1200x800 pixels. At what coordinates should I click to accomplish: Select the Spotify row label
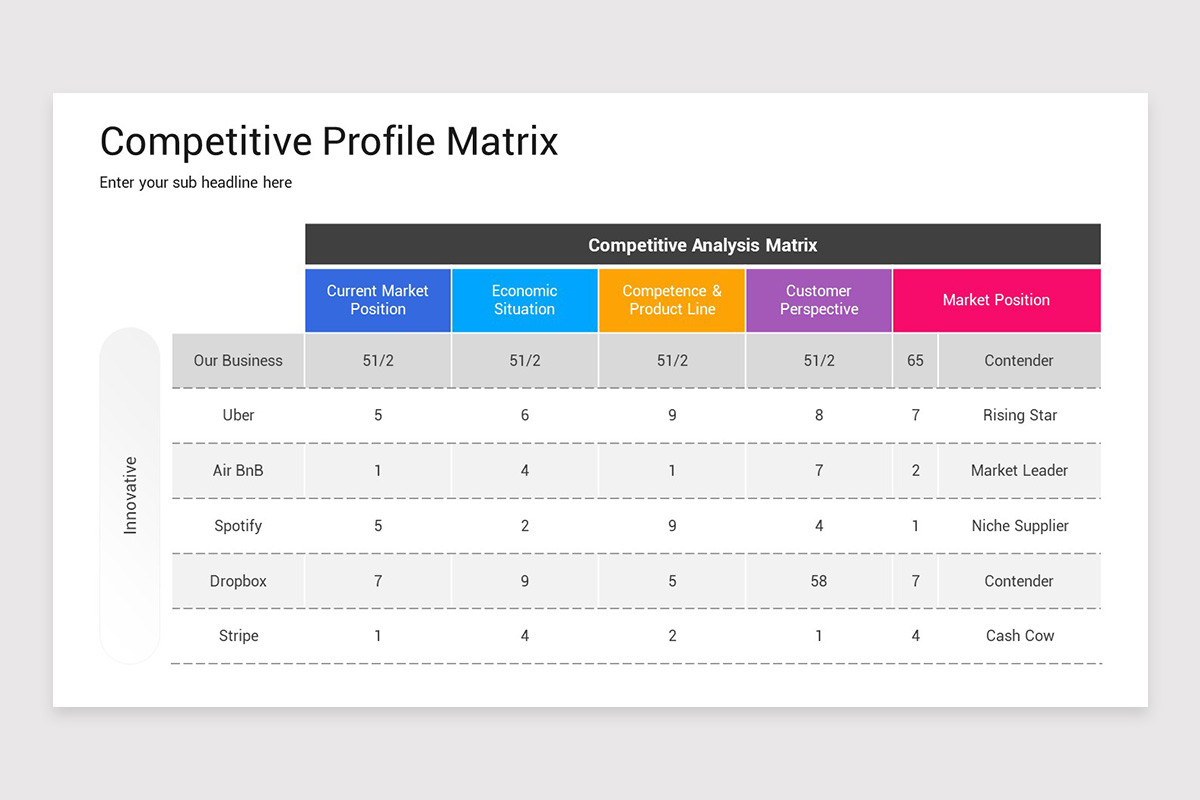(237, 525)
